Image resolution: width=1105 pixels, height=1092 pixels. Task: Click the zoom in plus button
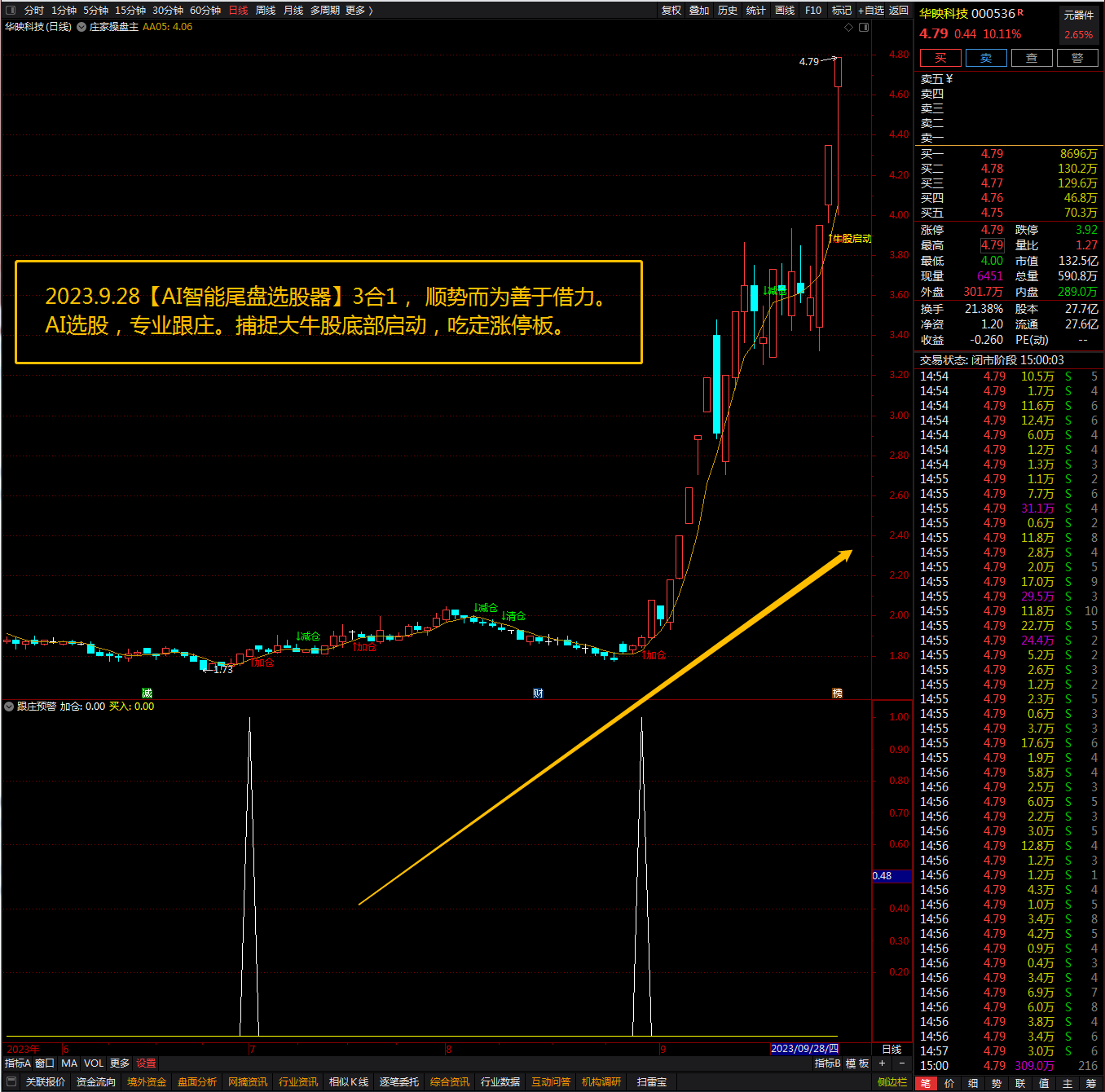882,1063
